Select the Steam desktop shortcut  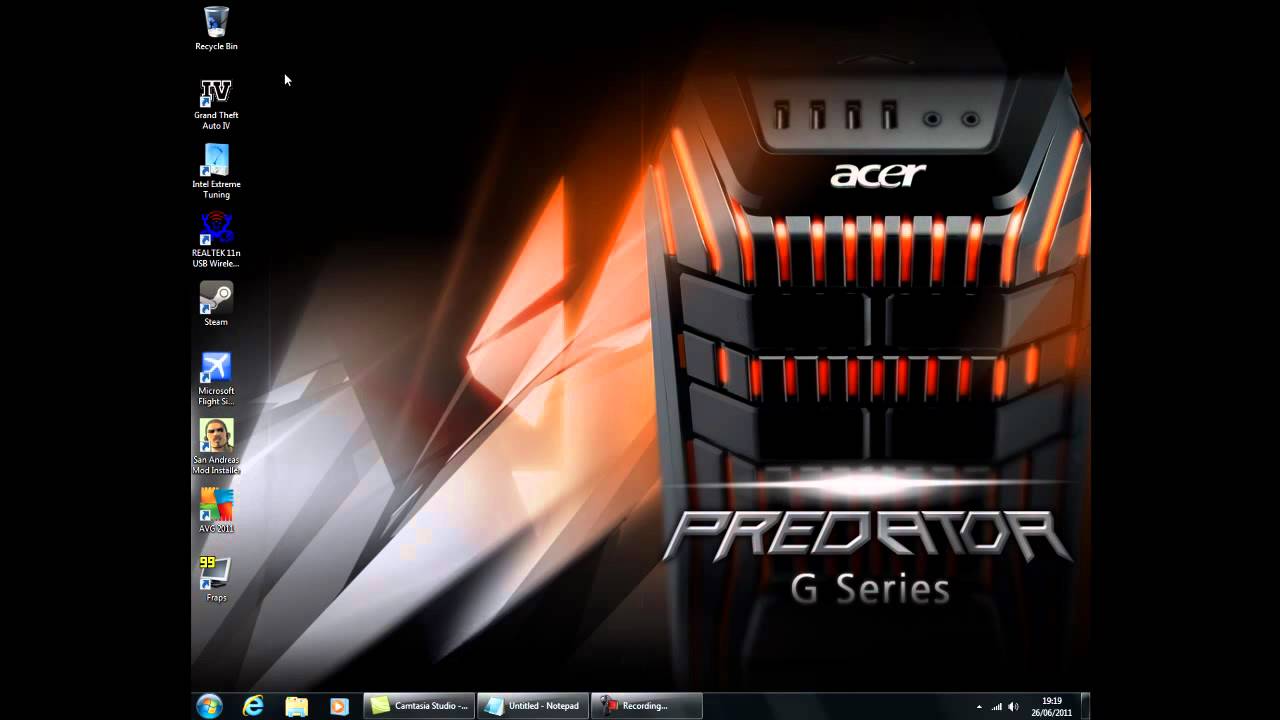click(x=216, y=304)
